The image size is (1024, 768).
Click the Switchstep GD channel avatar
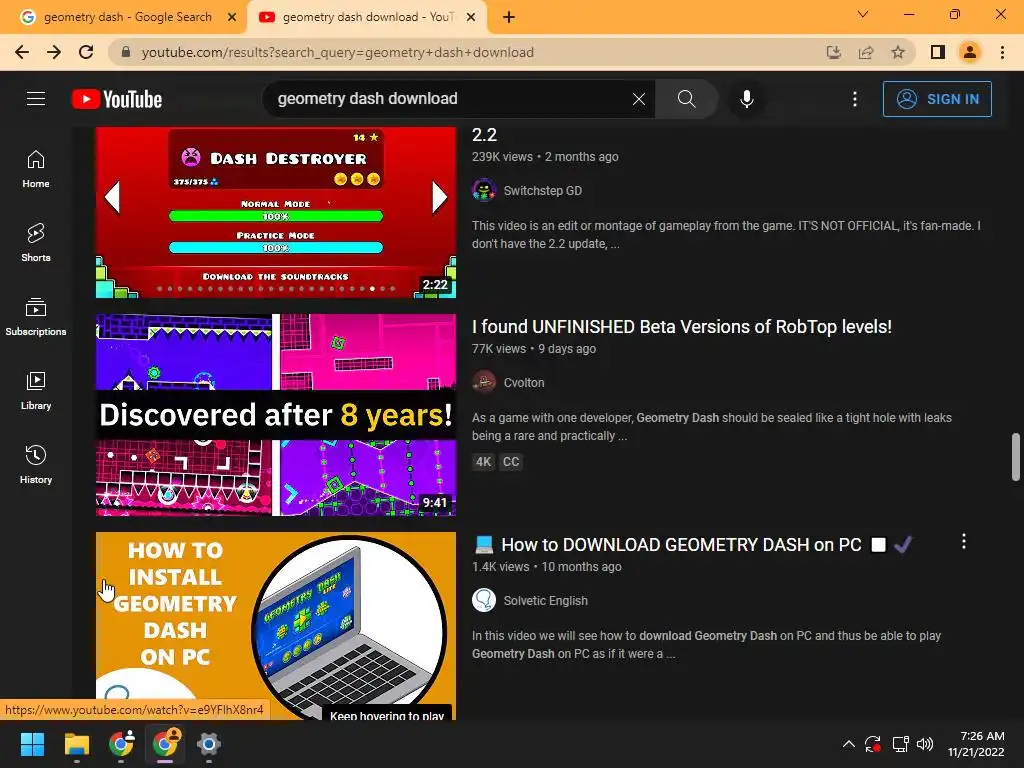(x=484, y=191)
